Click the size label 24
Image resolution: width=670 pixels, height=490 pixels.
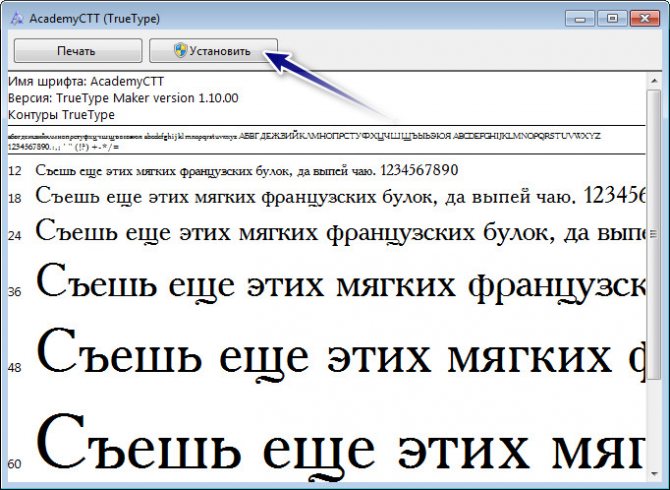pos(15,235)
